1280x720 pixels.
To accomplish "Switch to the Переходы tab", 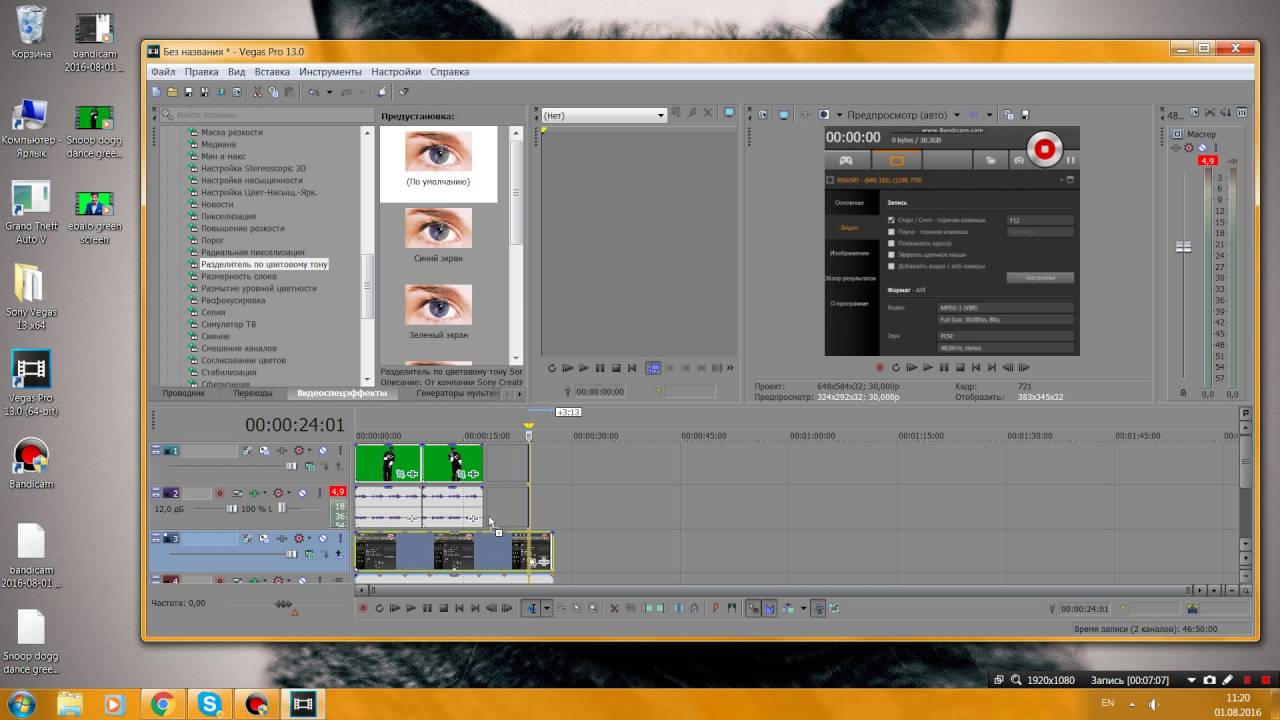I will coord(253,393).
